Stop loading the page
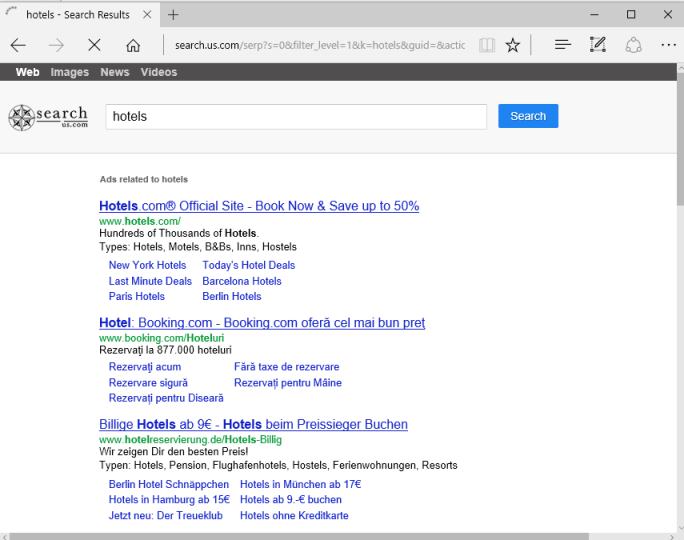The image size is (684, 540). pyautogui.click(x=94, y=45)
